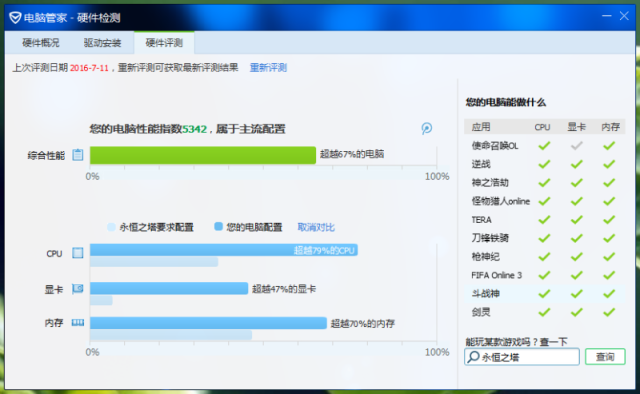
Task: Click the 显卡 checkmark for FIFA Online 3
Action: coord(576,275)
